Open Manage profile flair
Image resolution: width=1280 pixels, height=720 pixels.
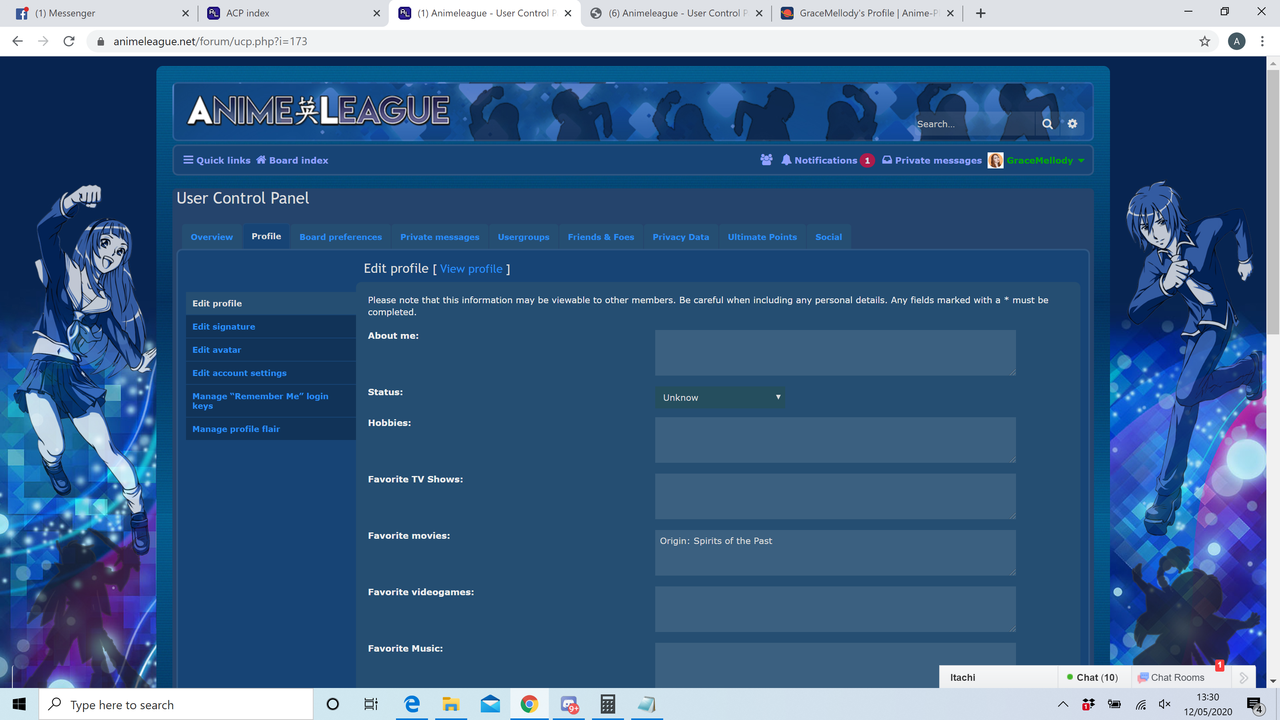pyautogui.click(x=271, y=429)
